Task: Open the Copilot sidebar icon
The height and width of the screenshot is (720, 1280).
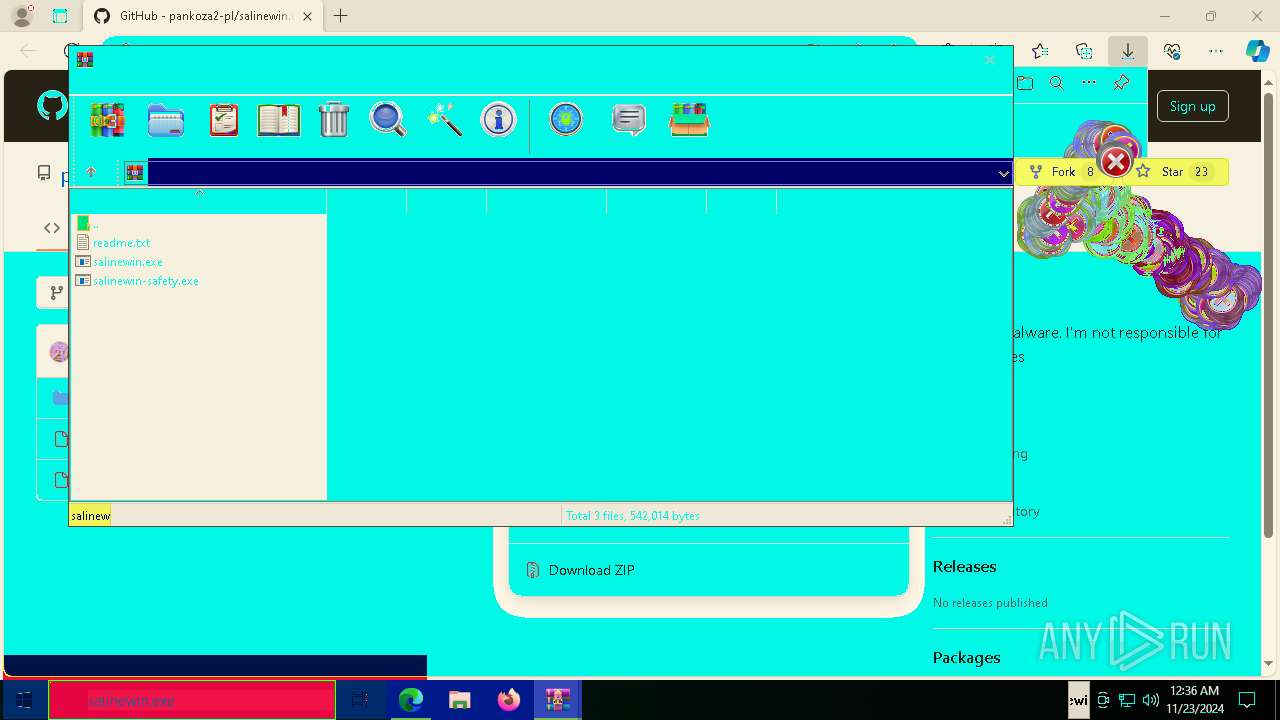Action: pos(1257,51)
